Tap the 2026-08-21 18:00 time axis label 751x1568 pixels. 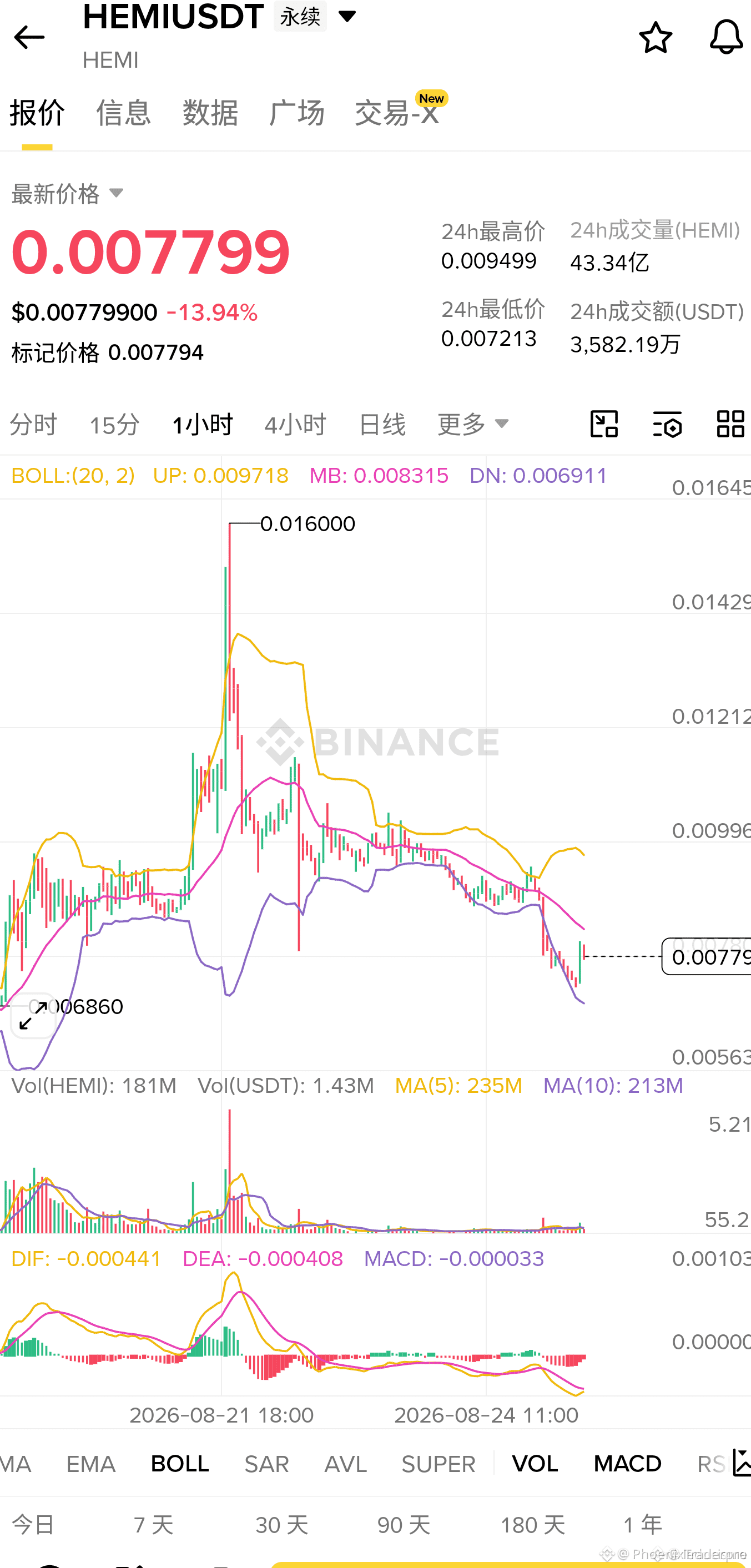221,1415
